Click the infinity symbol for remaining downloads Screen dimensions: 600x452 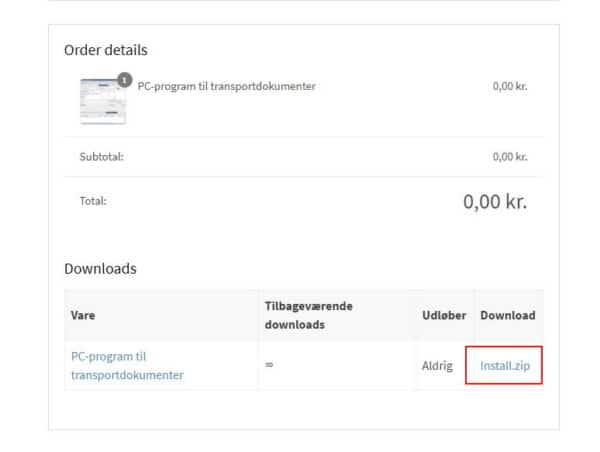tap(272, 366)
